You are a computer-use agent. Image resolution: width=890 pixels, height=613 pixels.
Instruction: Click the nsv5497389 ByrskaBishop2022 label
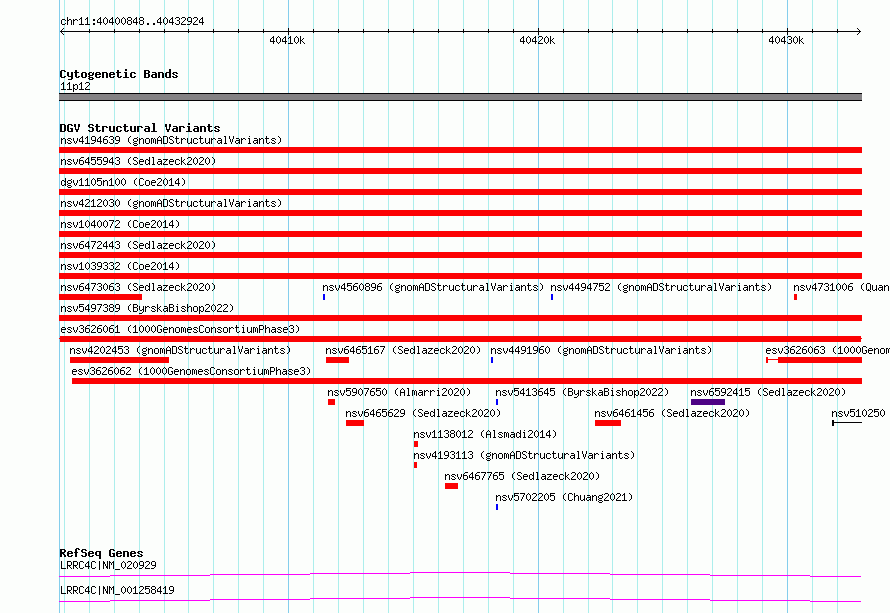click(x=147, y=308)
